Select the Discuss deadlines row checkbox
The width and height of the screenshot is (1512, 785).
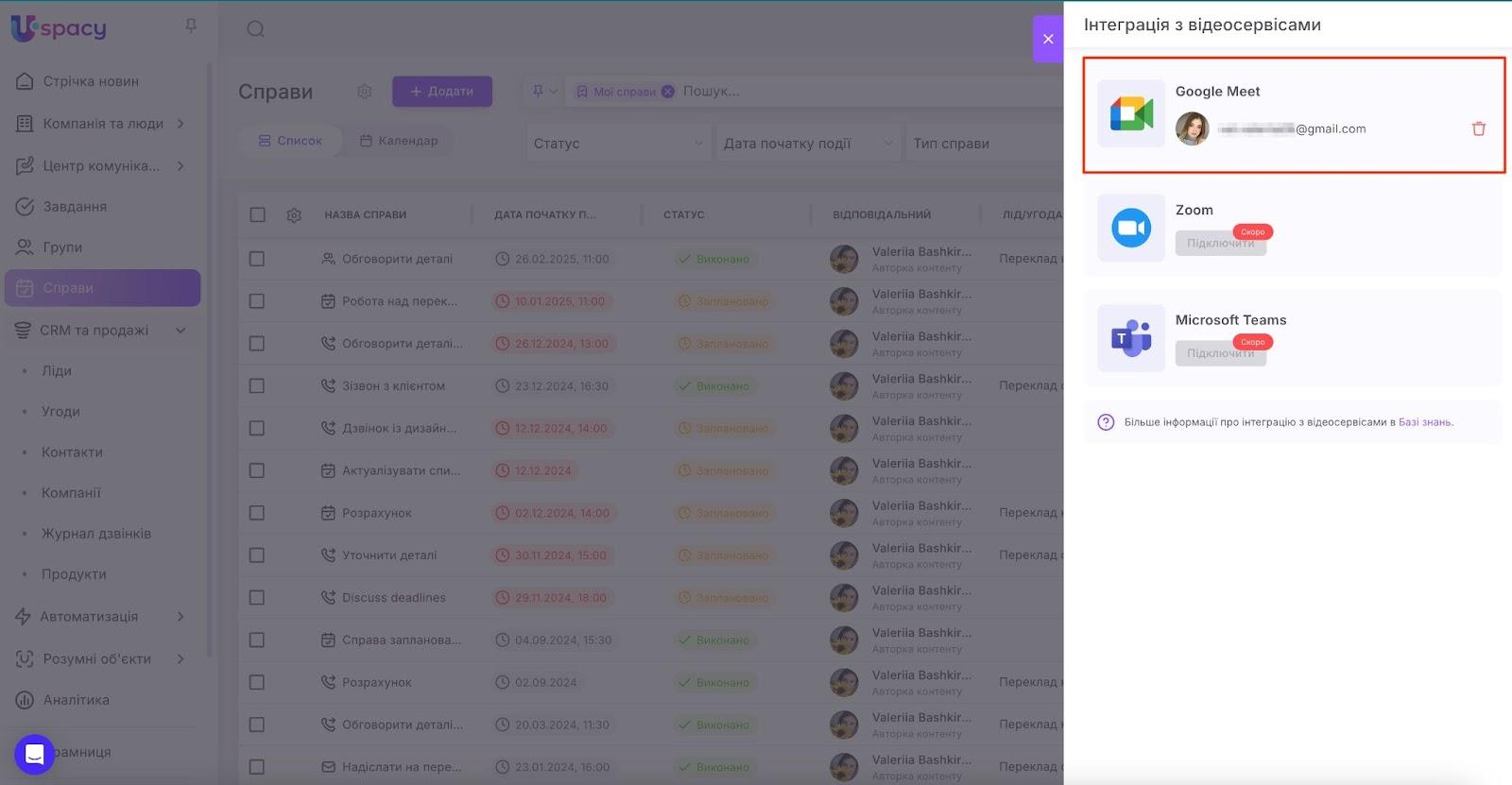[x=257, y=598]
